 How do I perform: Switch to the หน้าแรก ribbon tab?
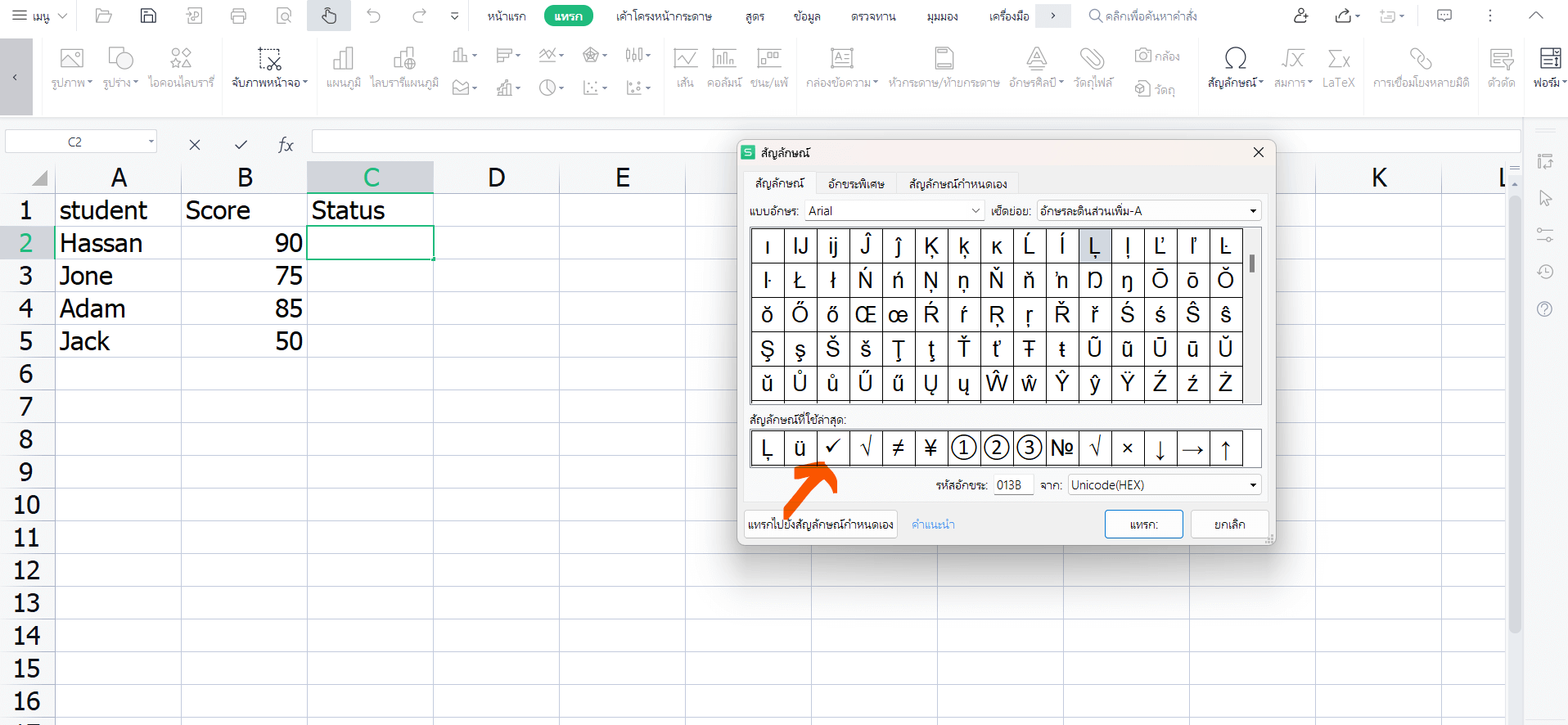click(507, 16)
